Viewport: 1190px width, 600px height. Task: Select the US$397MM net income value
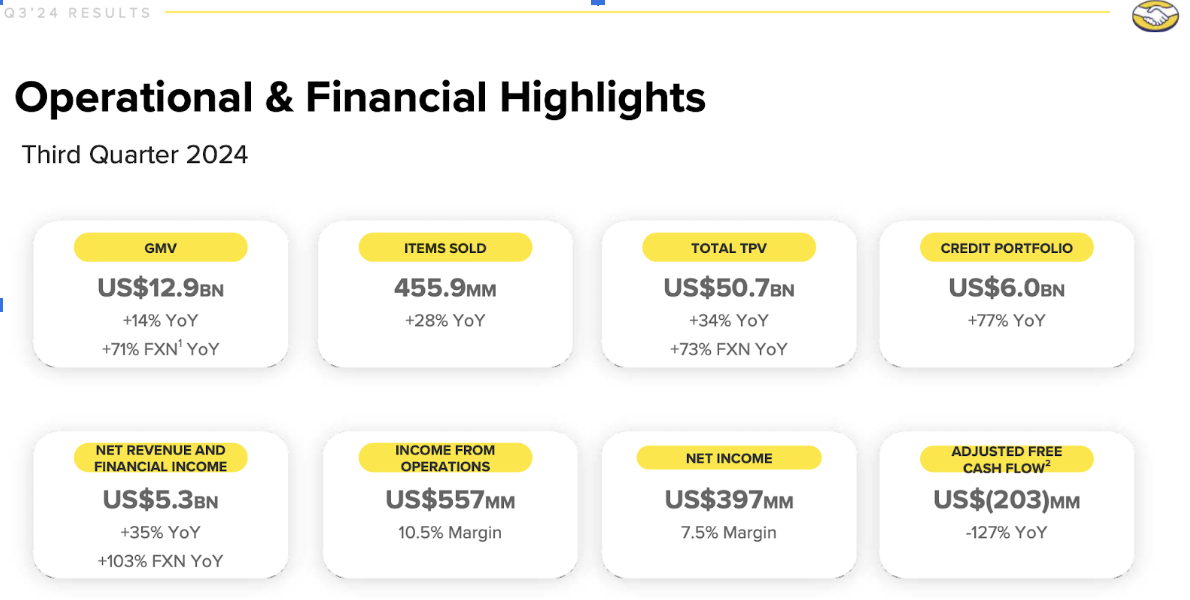(x=728, y=499)
